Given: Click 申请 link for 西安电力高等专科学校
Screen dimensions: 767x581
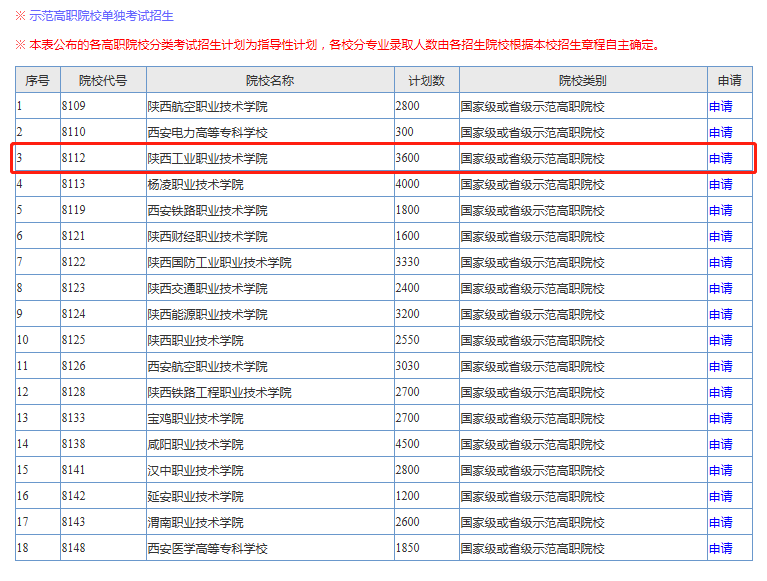Looking at the screenshot, I should (720, 132).
